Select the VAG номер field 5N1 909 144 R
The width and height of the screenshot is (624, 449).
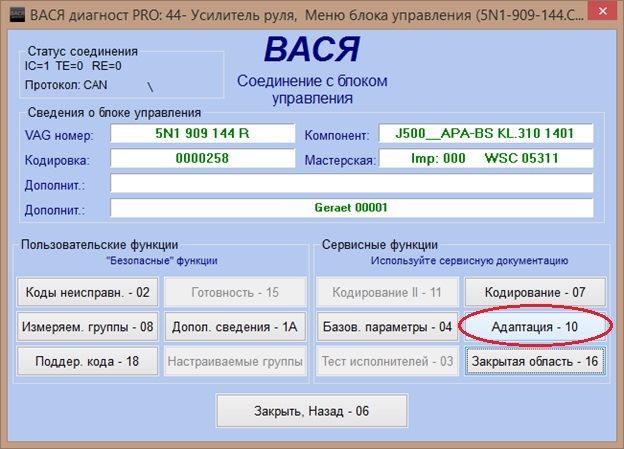pyautogui.click(x=203, y=133)
